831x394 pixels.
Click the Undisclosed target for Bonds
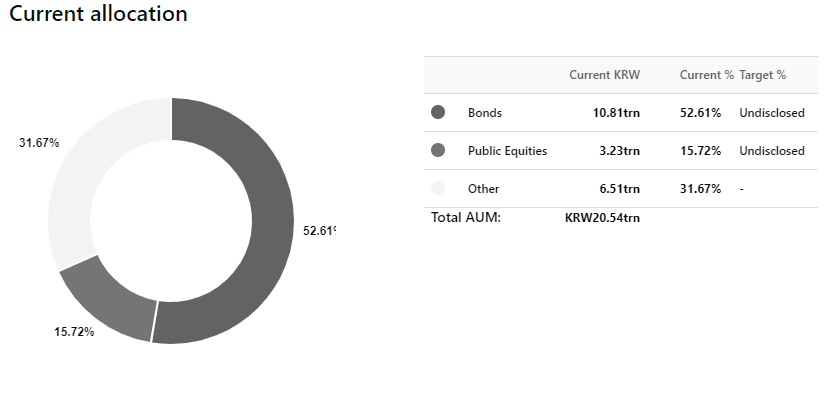click(x=772, y=113)
